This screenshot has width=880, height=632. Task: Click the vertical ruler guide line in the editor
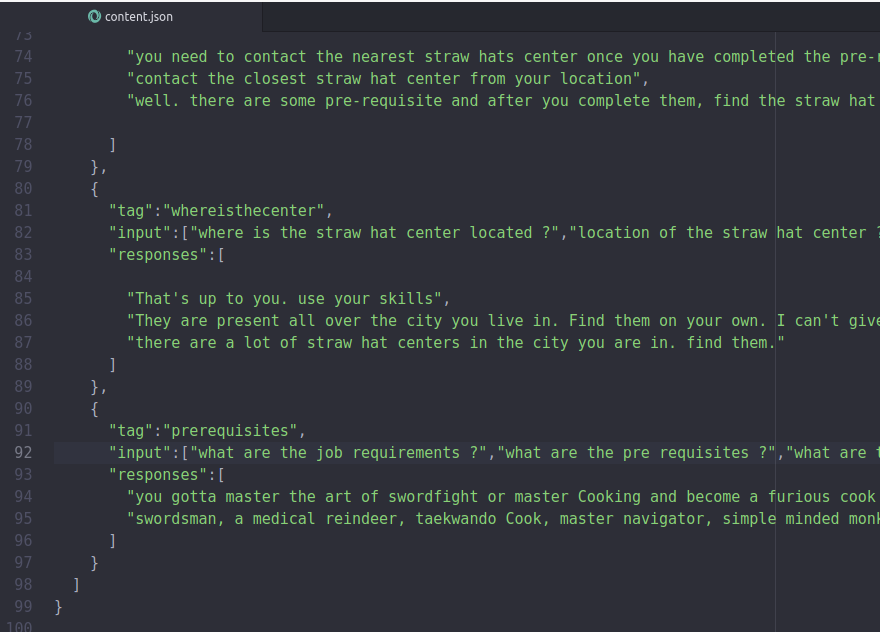pyautogui.click(x=777, y=300)
